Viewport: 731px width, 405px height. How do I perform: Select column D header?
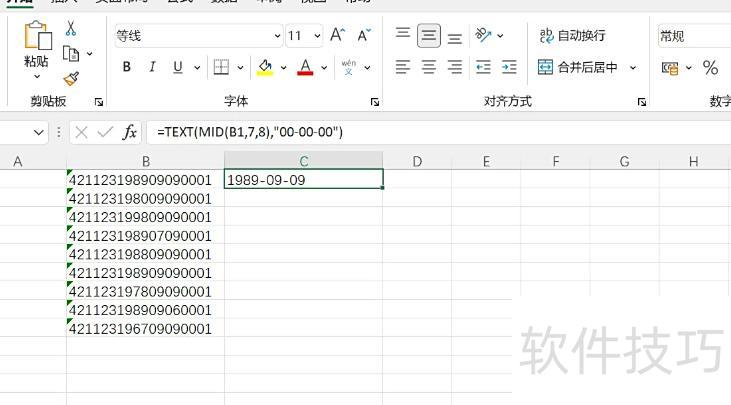click(x=417, y=161)
